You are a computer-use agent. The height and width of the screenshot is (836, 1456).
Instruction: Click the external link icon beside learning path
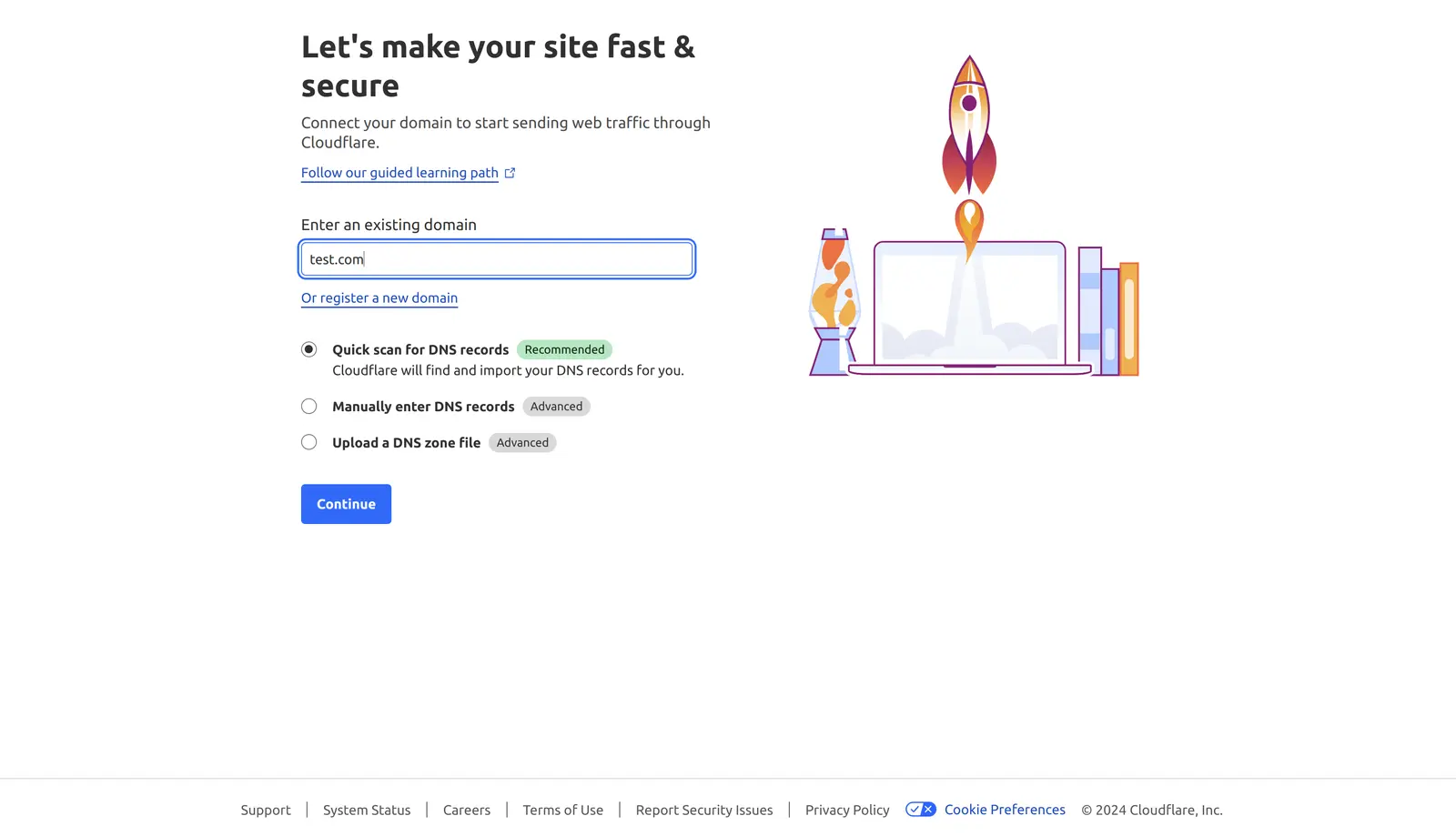click(510, 173)
